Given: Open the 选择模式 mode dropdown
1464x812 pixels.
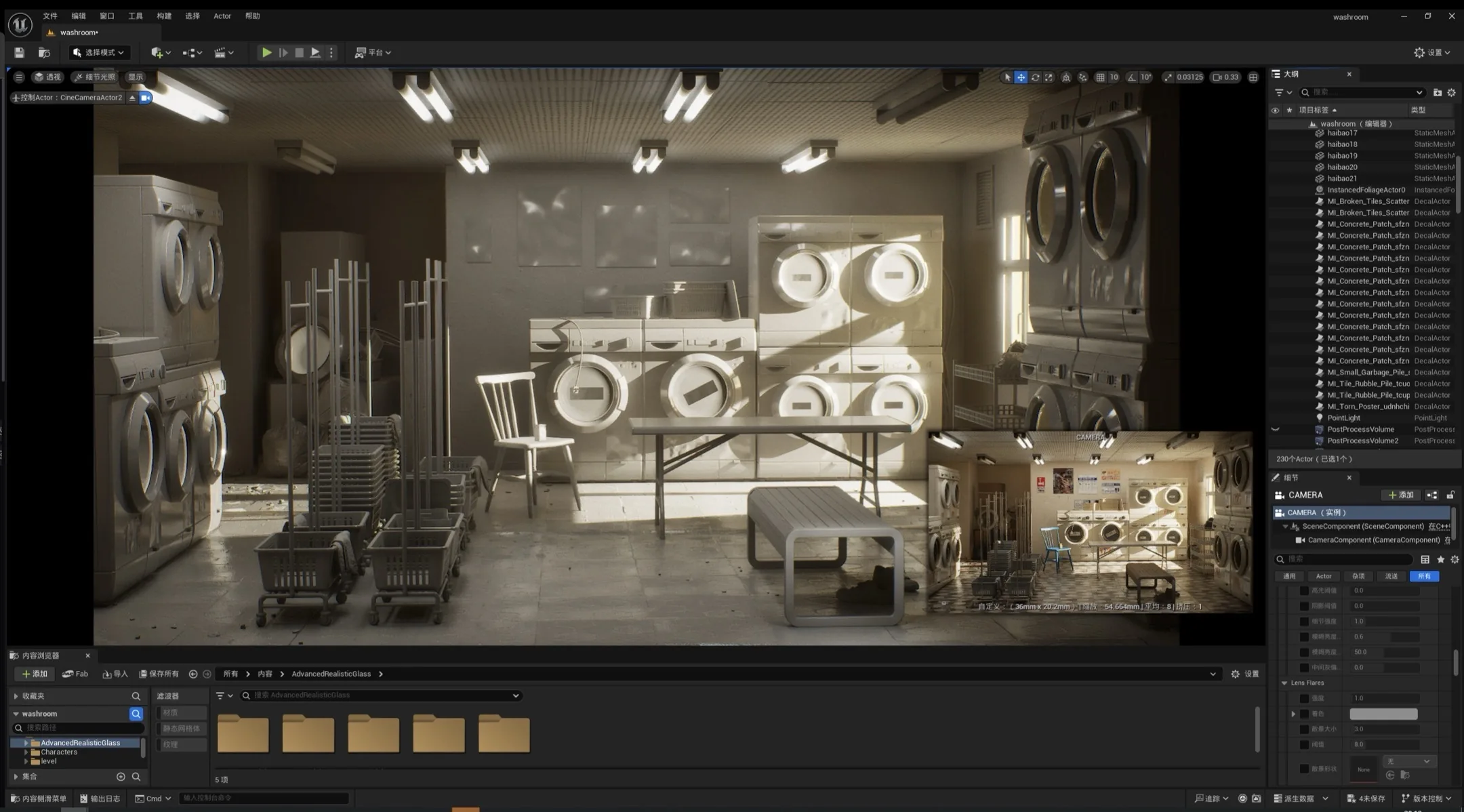Looking at the screenshot, I should coord(99,52).
